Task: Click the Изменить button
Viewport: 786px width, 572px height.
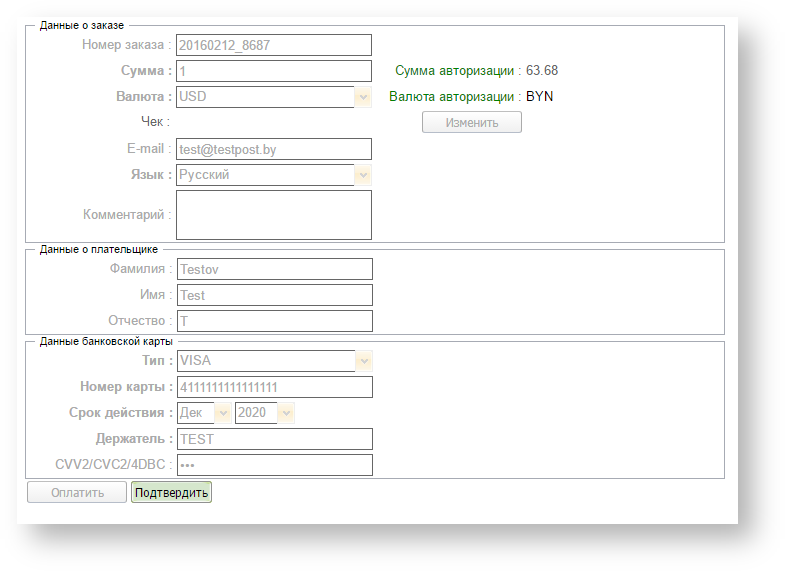Action: coord(471,122)
